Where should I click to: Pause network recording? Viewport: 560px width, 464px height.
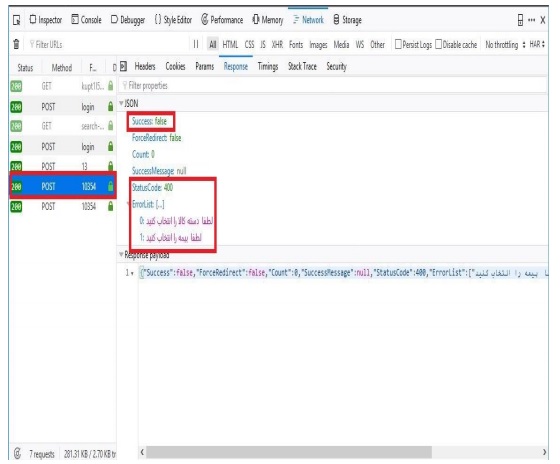point(196,44)
